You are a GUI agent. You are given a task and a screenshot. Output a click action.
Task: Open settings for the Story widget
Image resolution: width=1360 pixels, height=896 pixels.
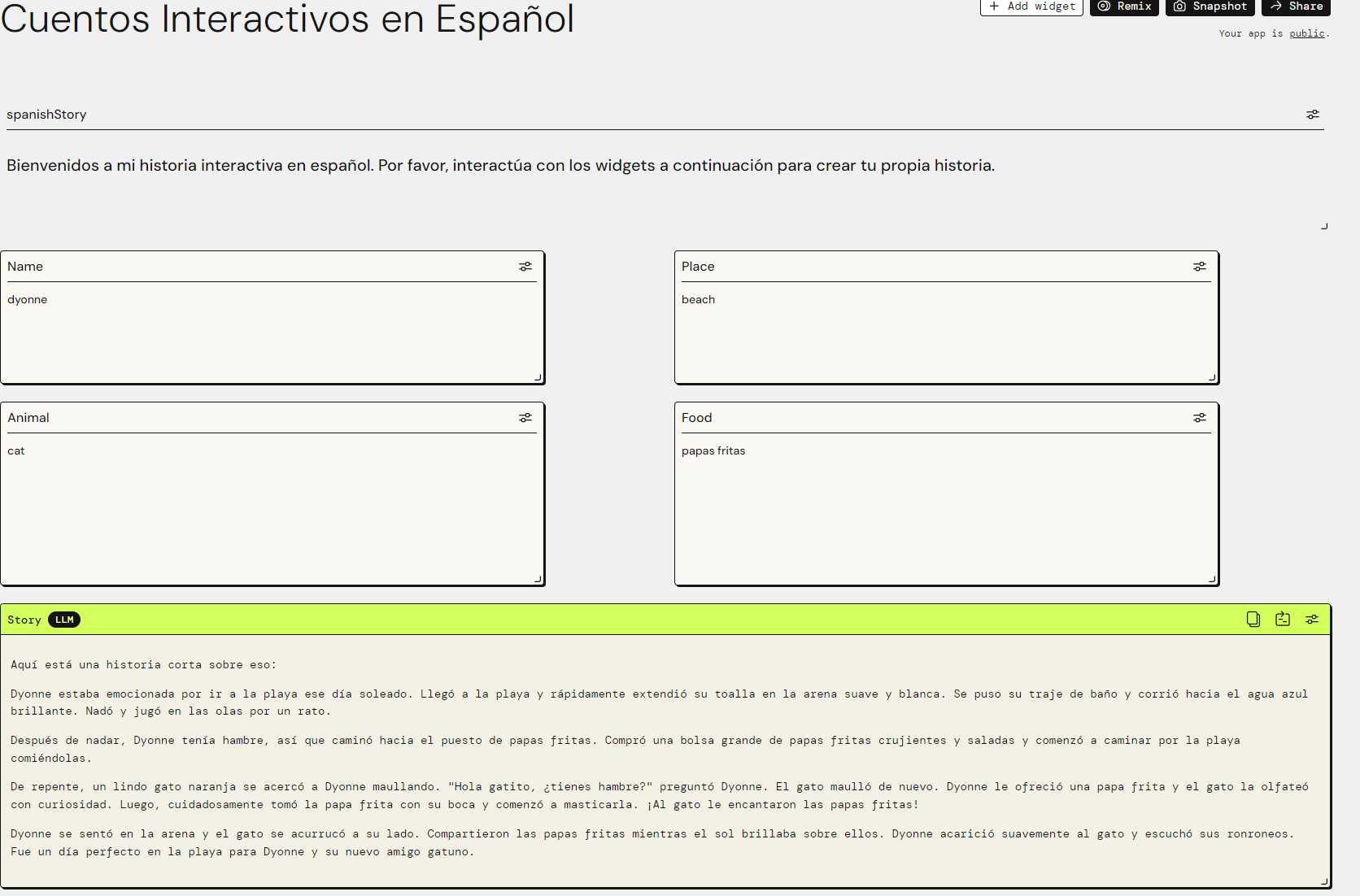[1312, 619]
